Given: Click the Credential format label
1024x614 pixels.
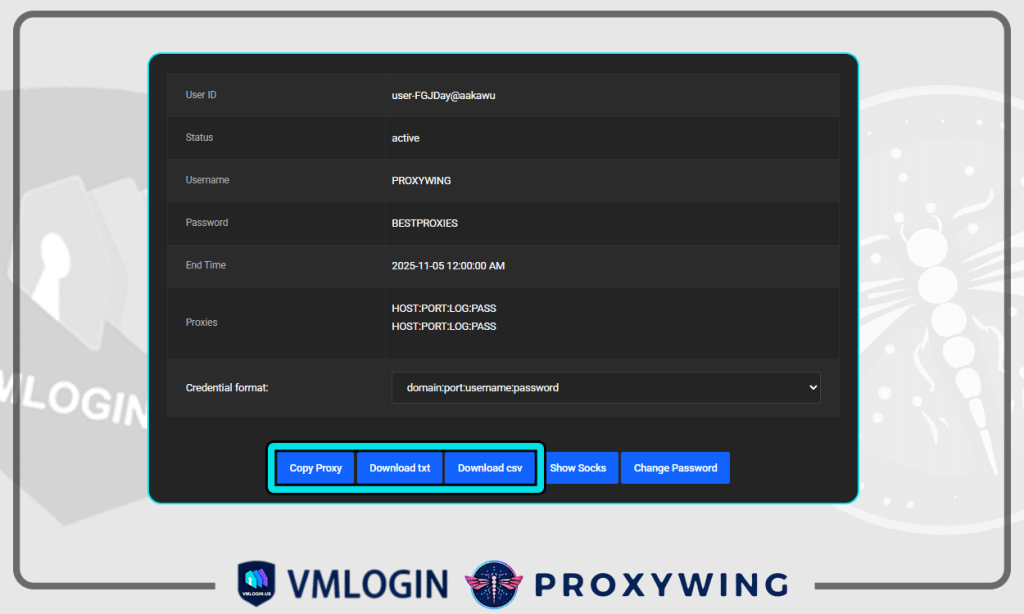Looking at the screenshot, I should click(227, 387).
